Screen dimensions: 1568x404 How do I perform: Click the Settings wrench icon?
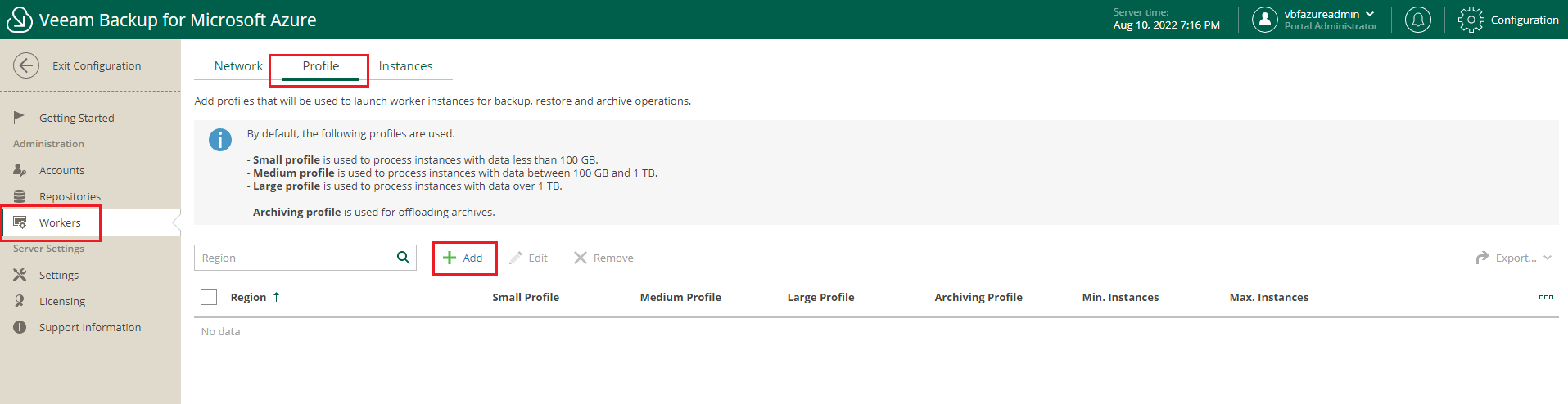pos(20,275)
